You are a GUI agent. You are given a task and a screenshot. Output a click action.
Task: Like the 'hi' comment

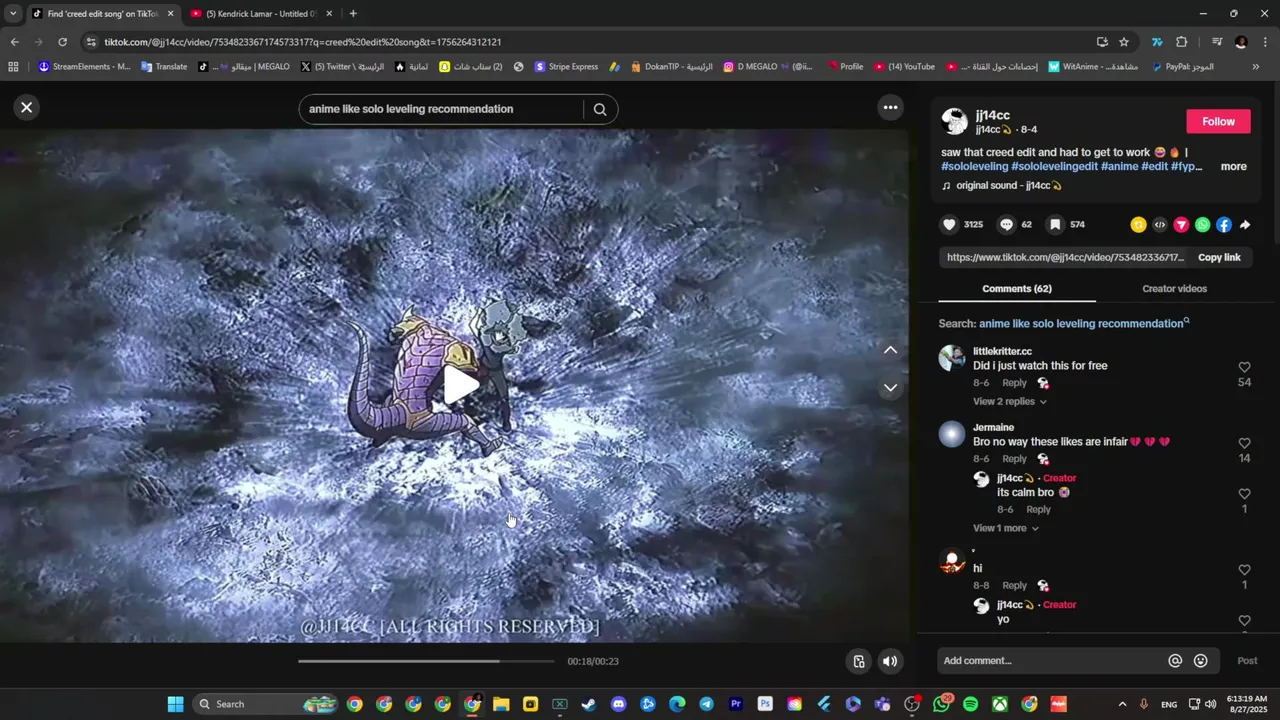1244,570
